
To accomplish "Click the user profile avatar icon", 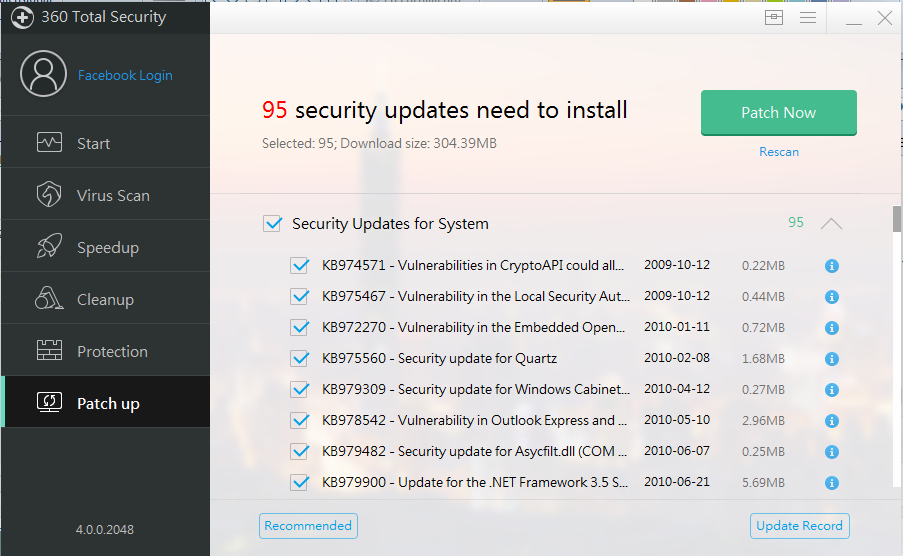I will click(x=42, y=75).
